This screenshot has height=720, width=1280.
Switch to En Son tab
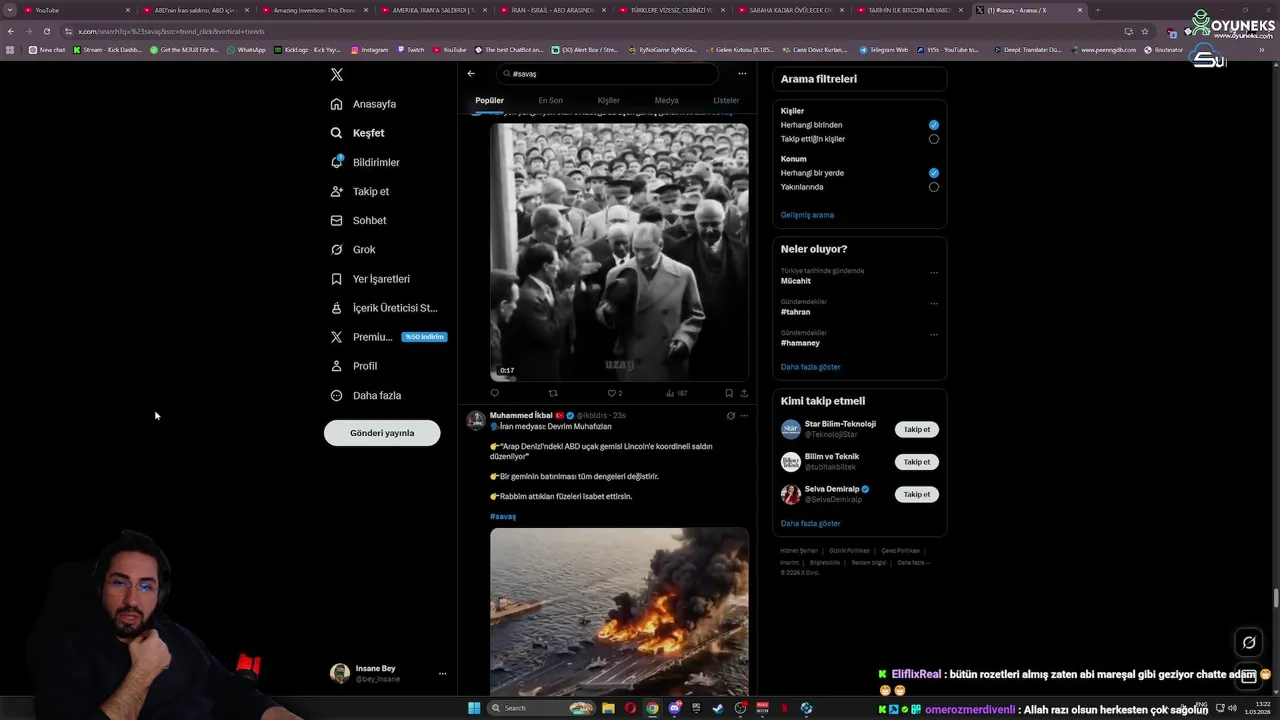tap(550, 100)
